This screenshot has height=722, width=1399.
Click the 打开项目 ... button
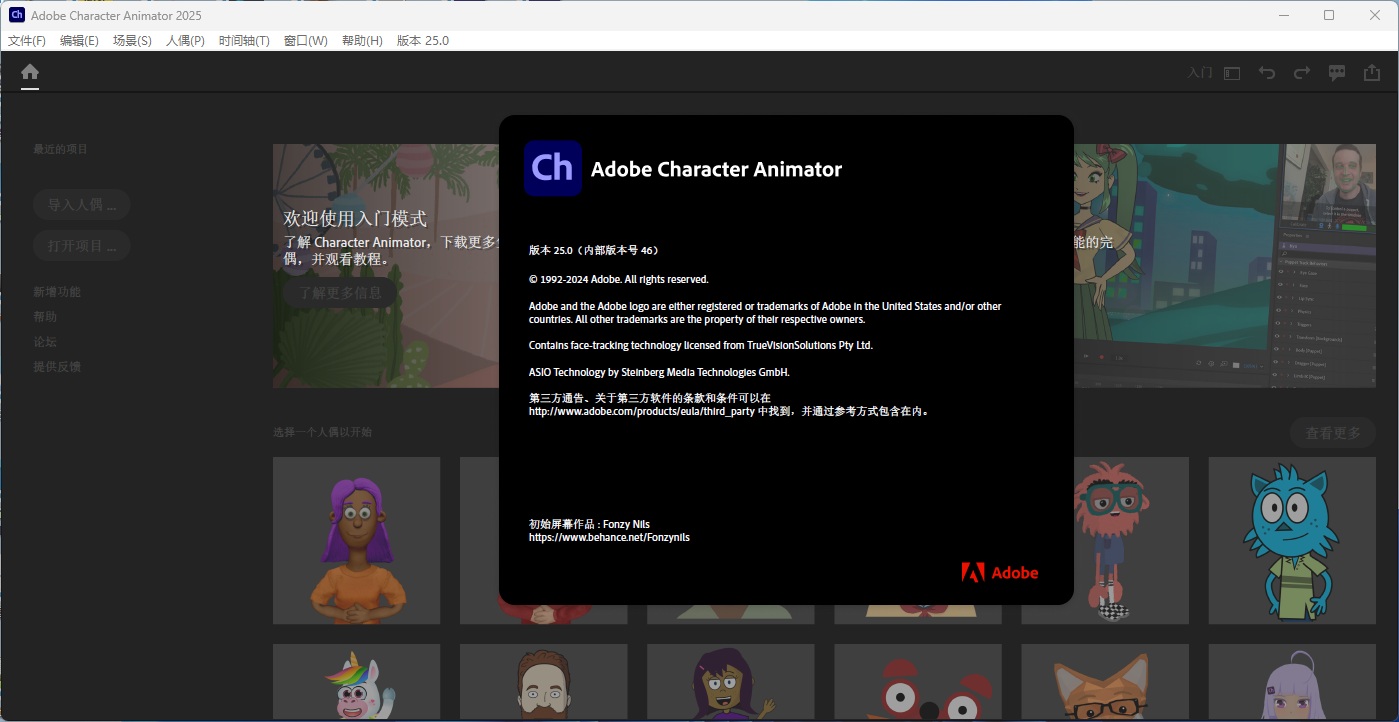tap(82, 246)
